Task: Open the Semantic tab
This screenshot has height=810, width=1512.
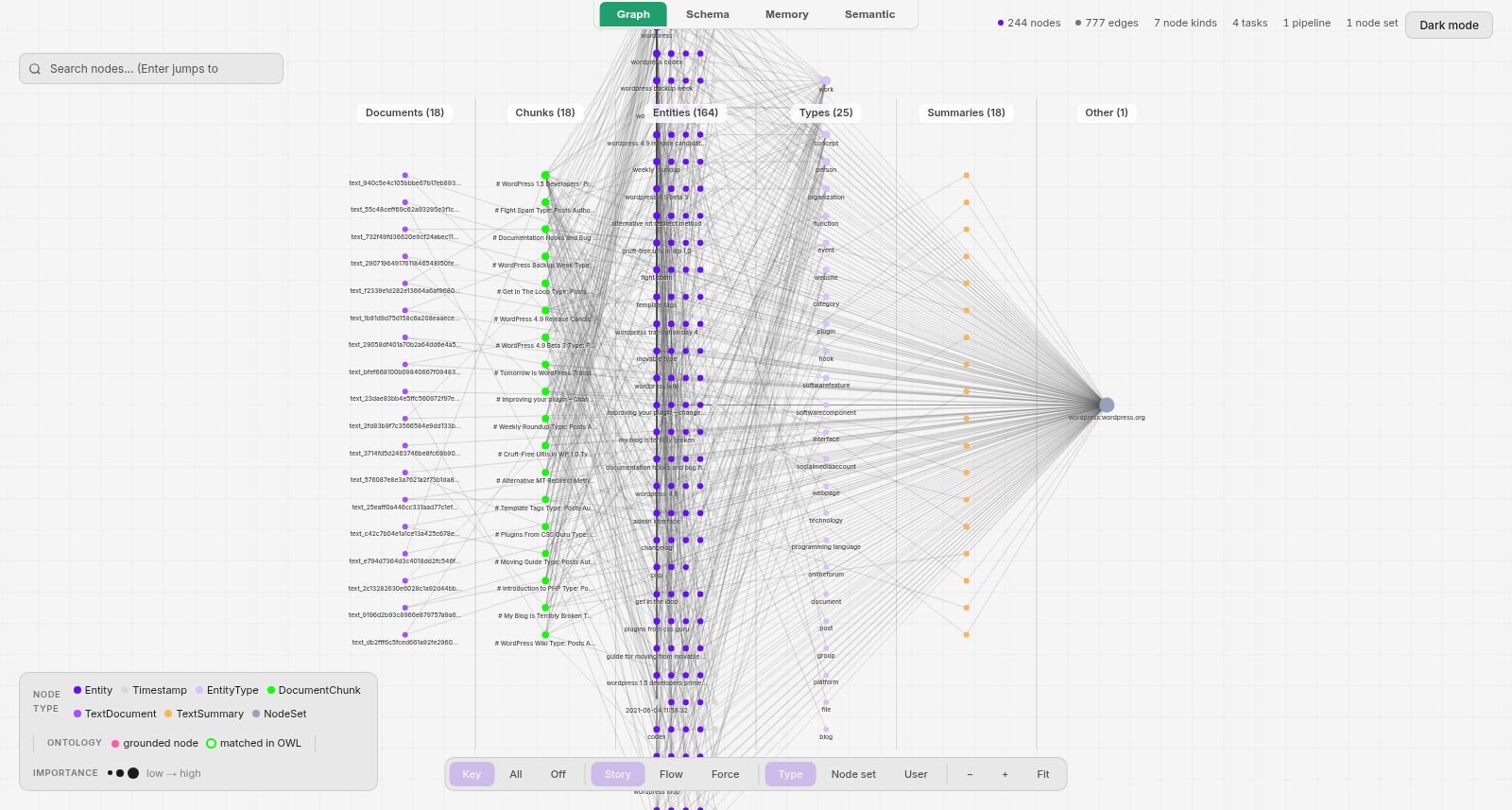Action: click(870, 14)
